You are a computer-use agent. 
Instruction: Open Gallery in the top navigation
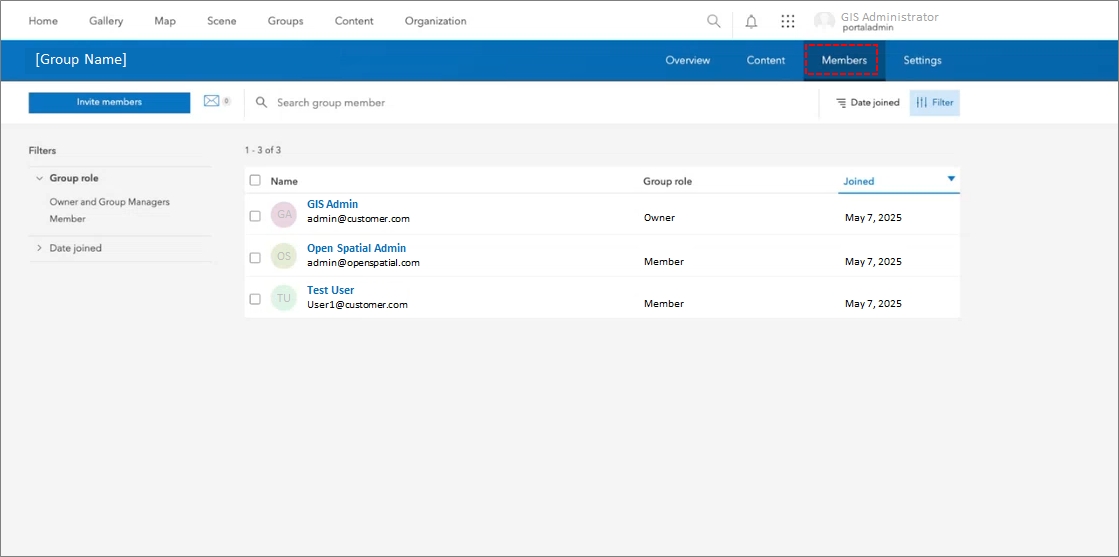[106, 21]
